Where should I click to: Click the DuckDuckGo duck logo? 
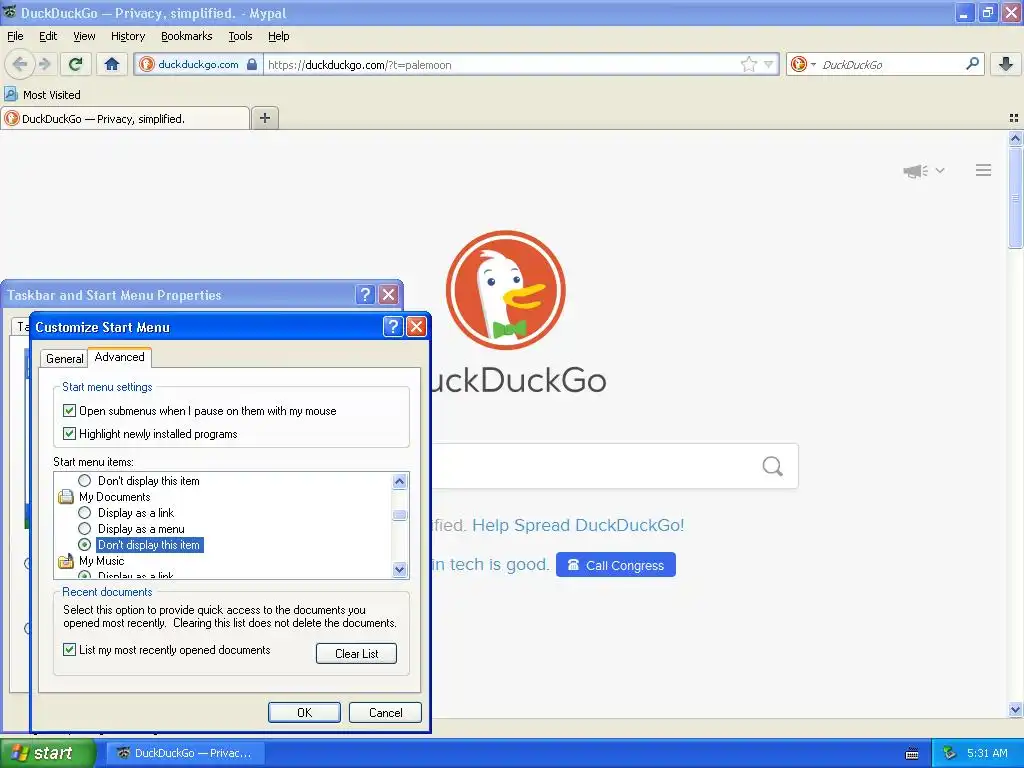tap(505, 290)
